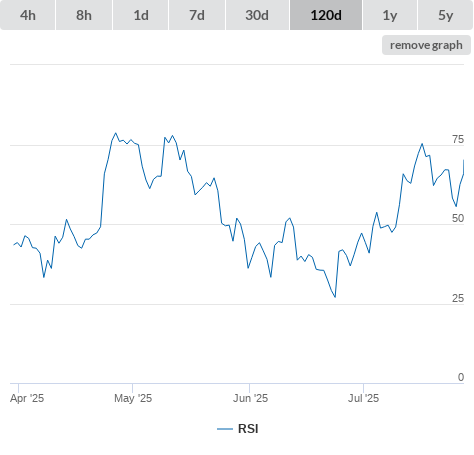Switch to the 8h time range

tap(84, 15)
